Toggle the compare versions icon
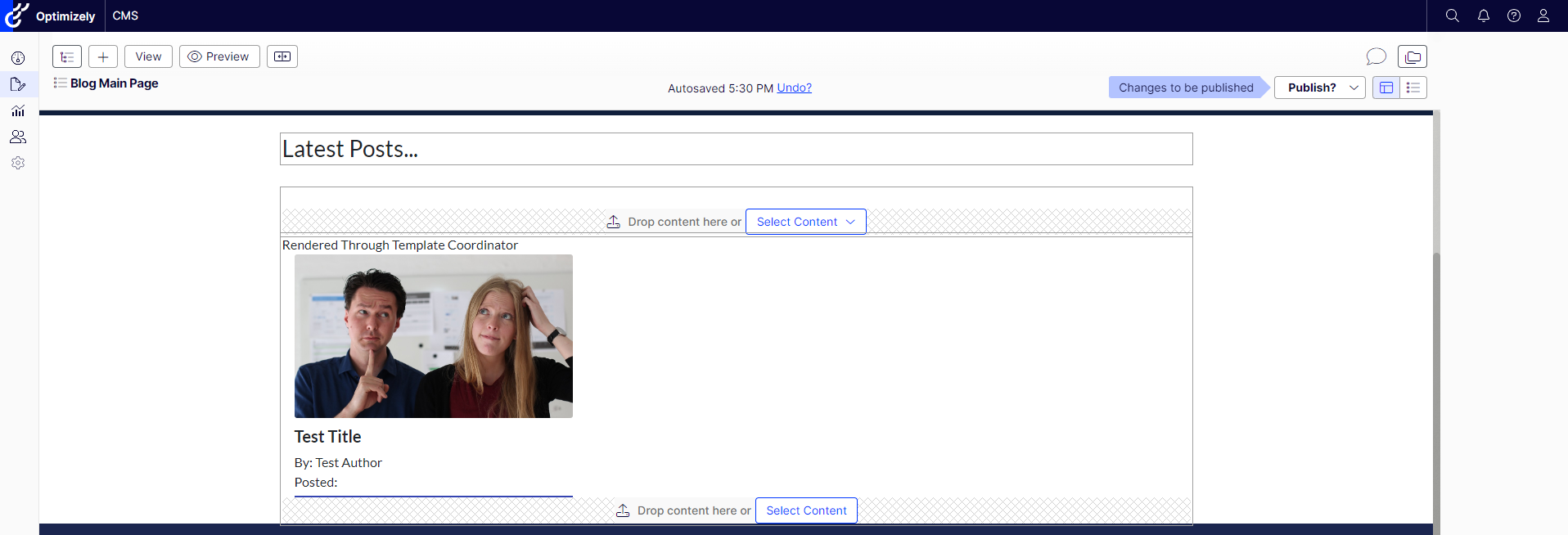1568x535 pixels. 282,56
